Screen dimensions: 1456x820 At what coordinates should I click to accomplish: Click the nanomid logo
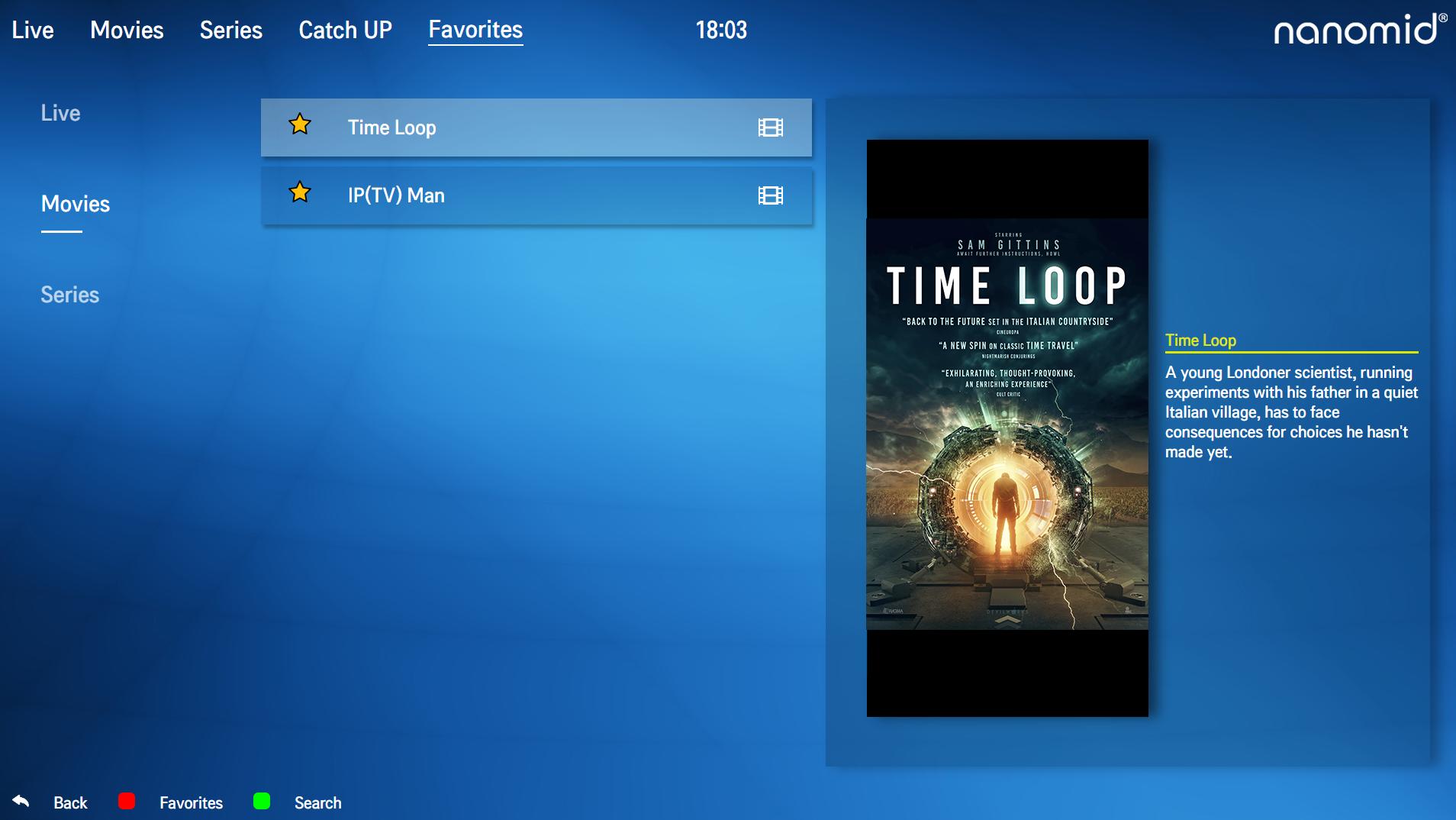1360,29
